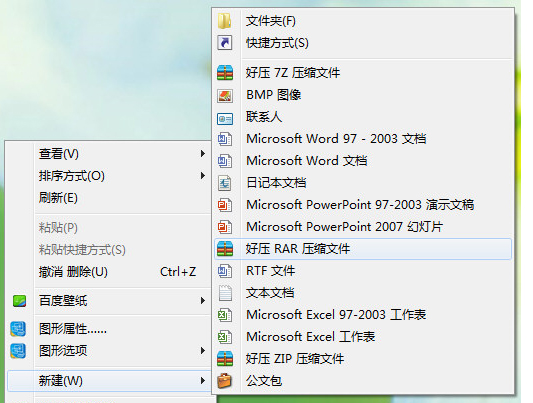Create a 好压 ZIP 压缩文件

363,359
